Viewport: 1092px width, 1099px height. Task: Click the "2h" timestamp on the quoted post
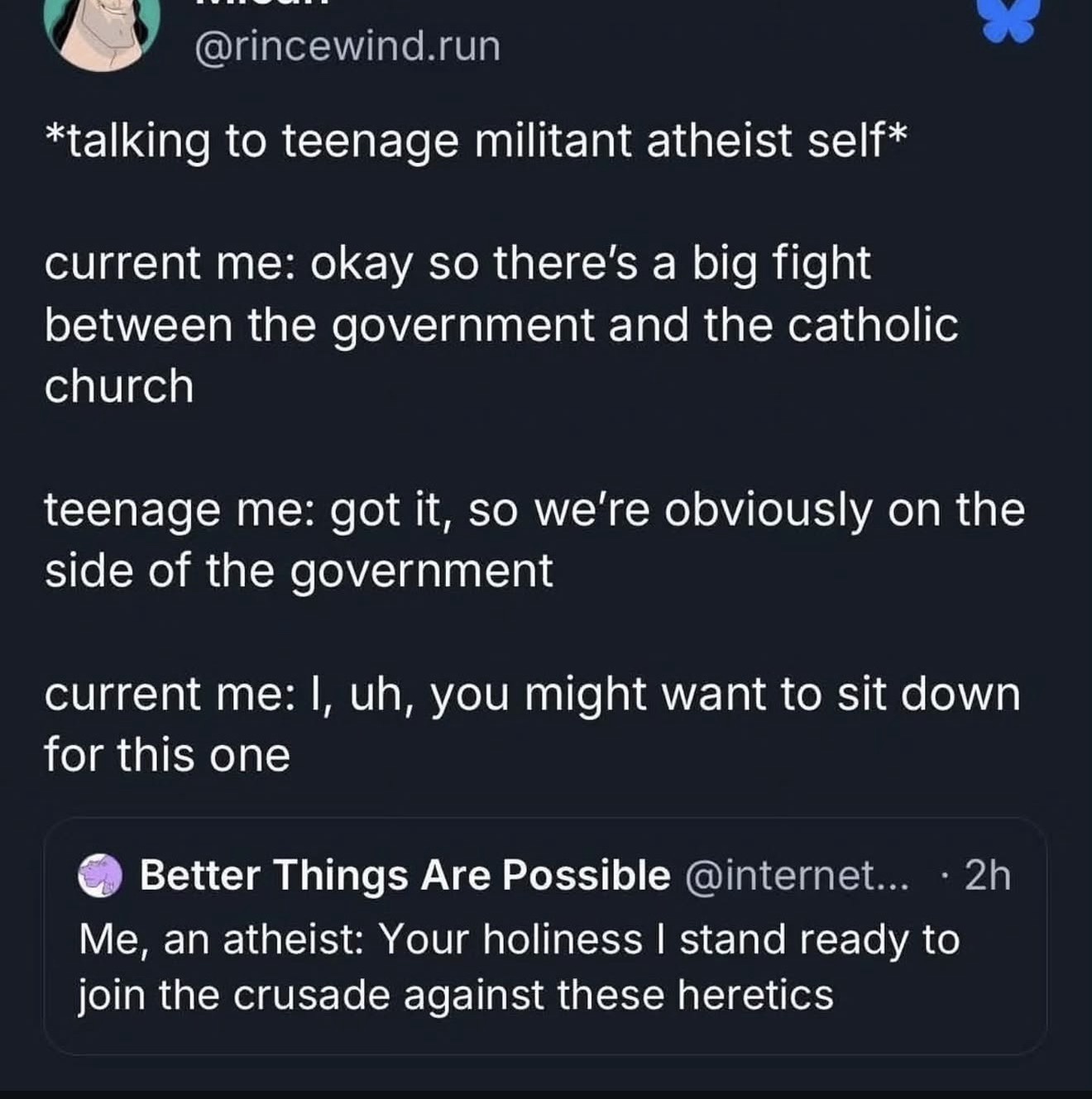coord(988,875)
